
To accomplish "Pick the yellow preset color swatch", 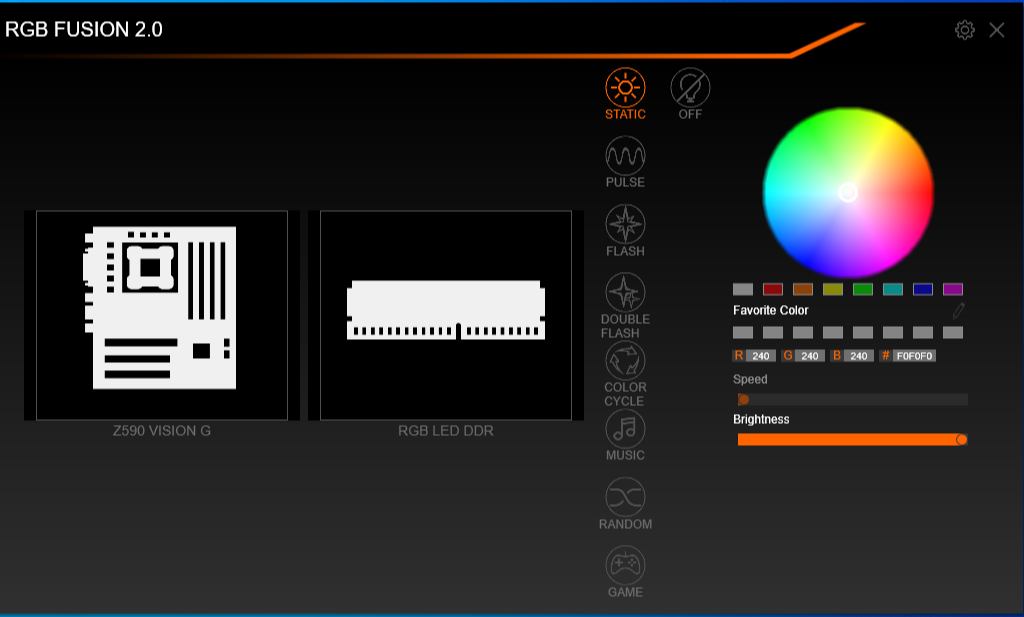I will tap(833, 289).
